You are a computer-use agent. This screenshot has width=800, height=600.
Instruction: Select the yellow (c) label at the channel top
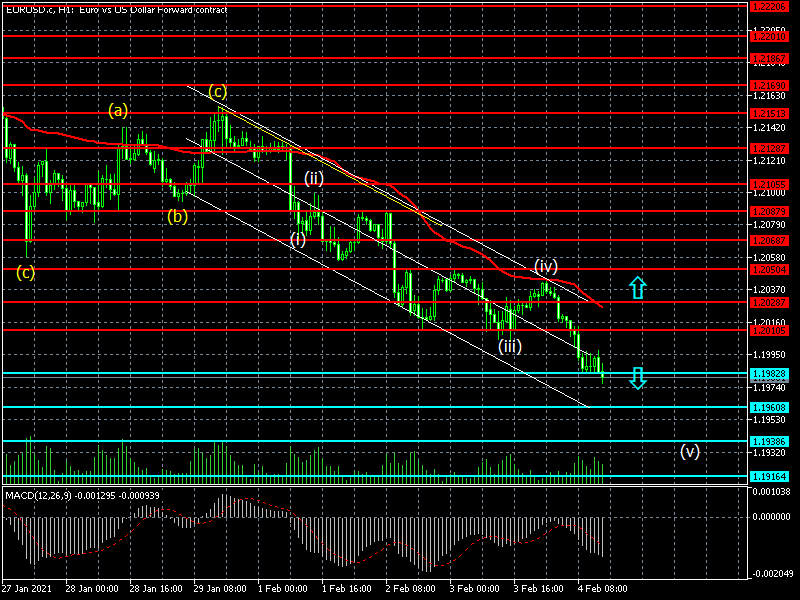pyautogui.click(x=217, y=92)
